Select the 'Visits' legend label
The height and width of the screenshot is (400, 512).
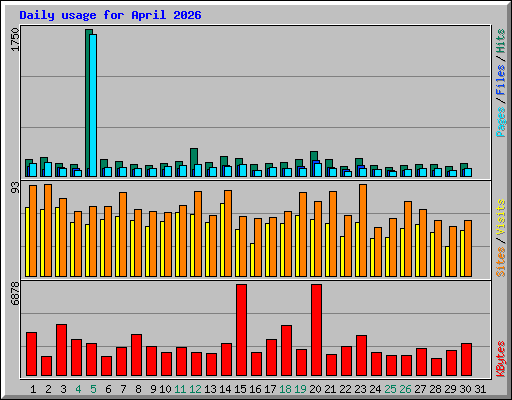[500, 217]
